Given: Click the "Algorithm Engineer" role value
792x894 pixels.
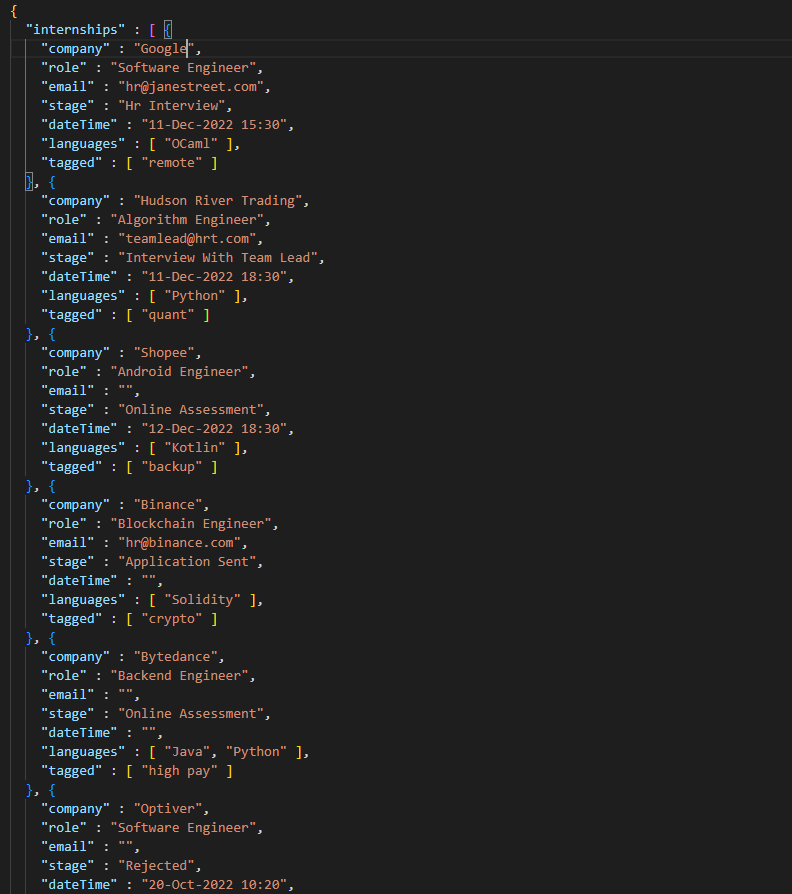Looking at the screenshot, I should coord(187,220).
